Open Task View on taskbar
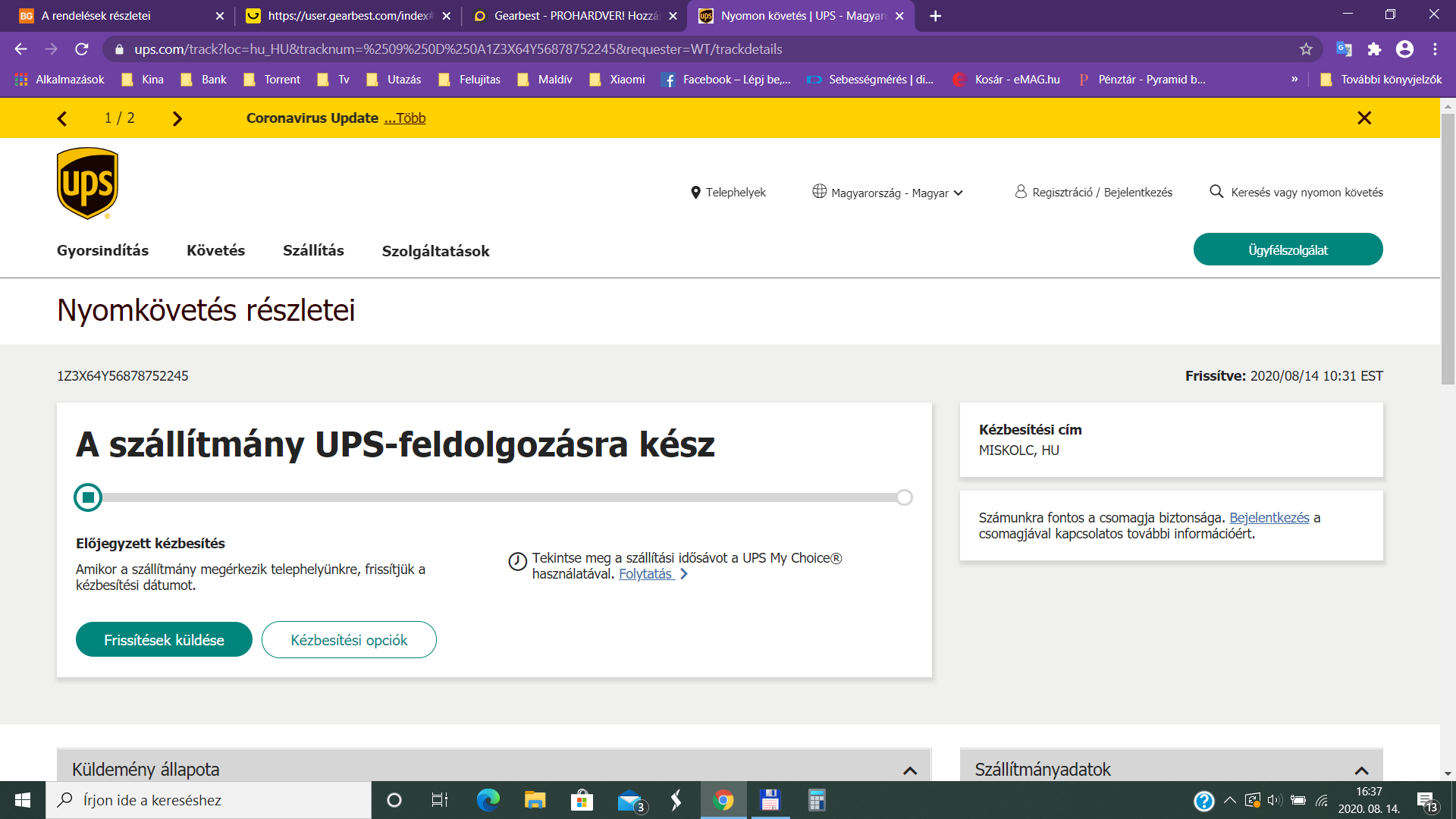 click(440, 800)
